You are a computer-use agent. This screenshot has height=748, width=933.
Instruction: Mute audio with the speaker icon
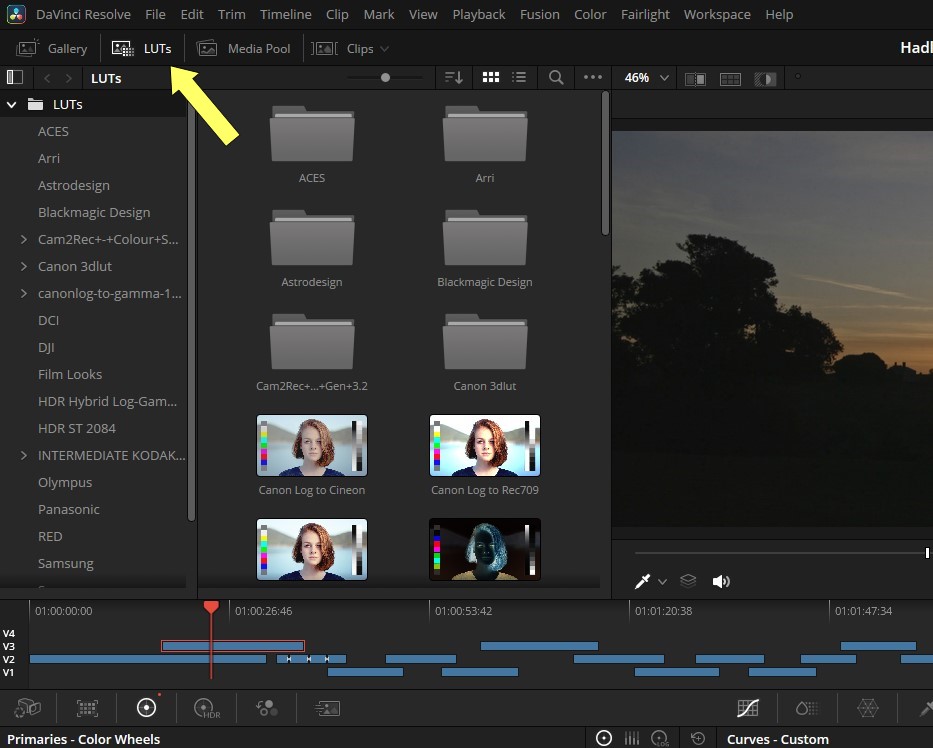[721, 581]
